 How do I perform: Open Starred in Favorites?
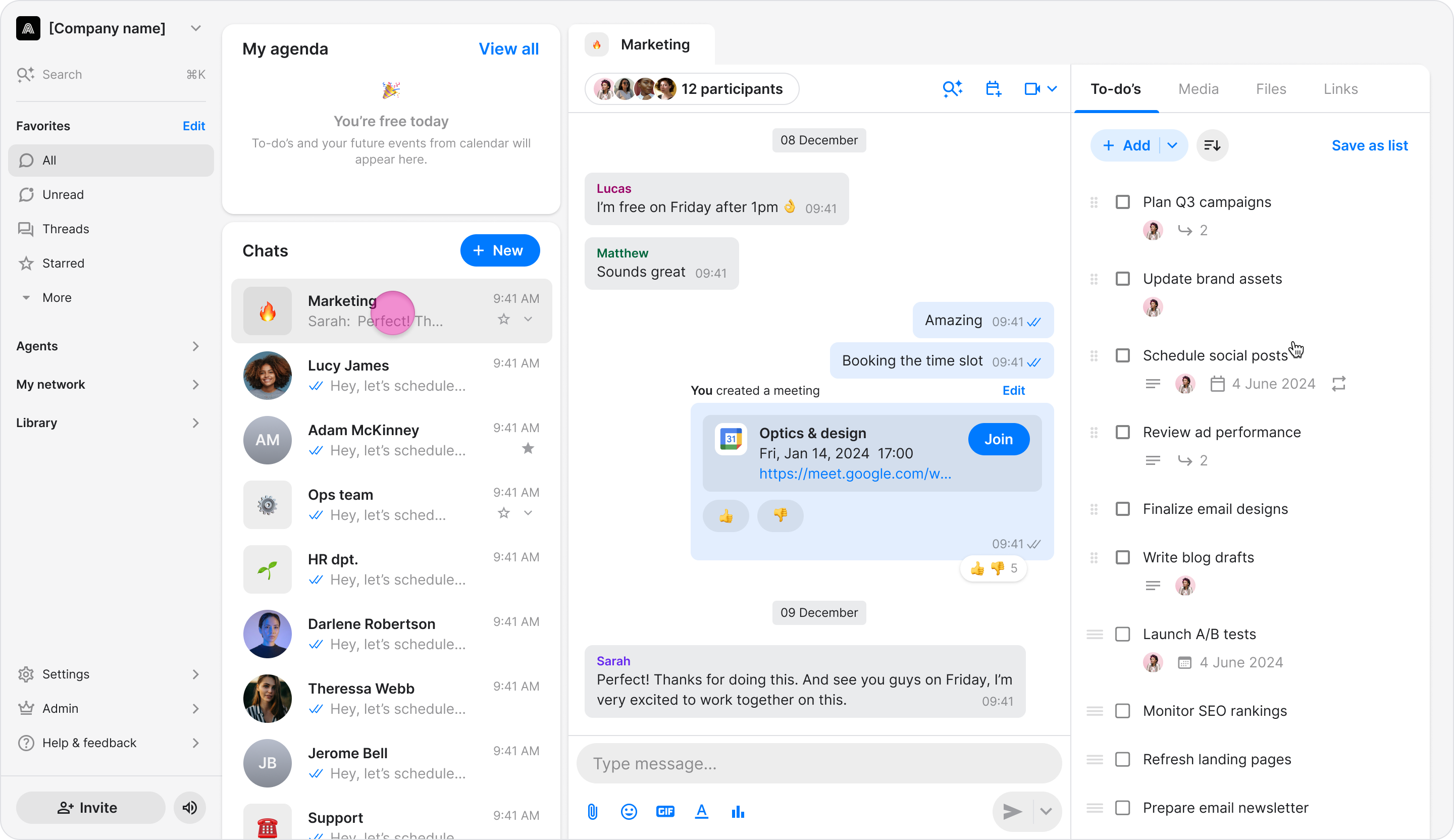111,263
